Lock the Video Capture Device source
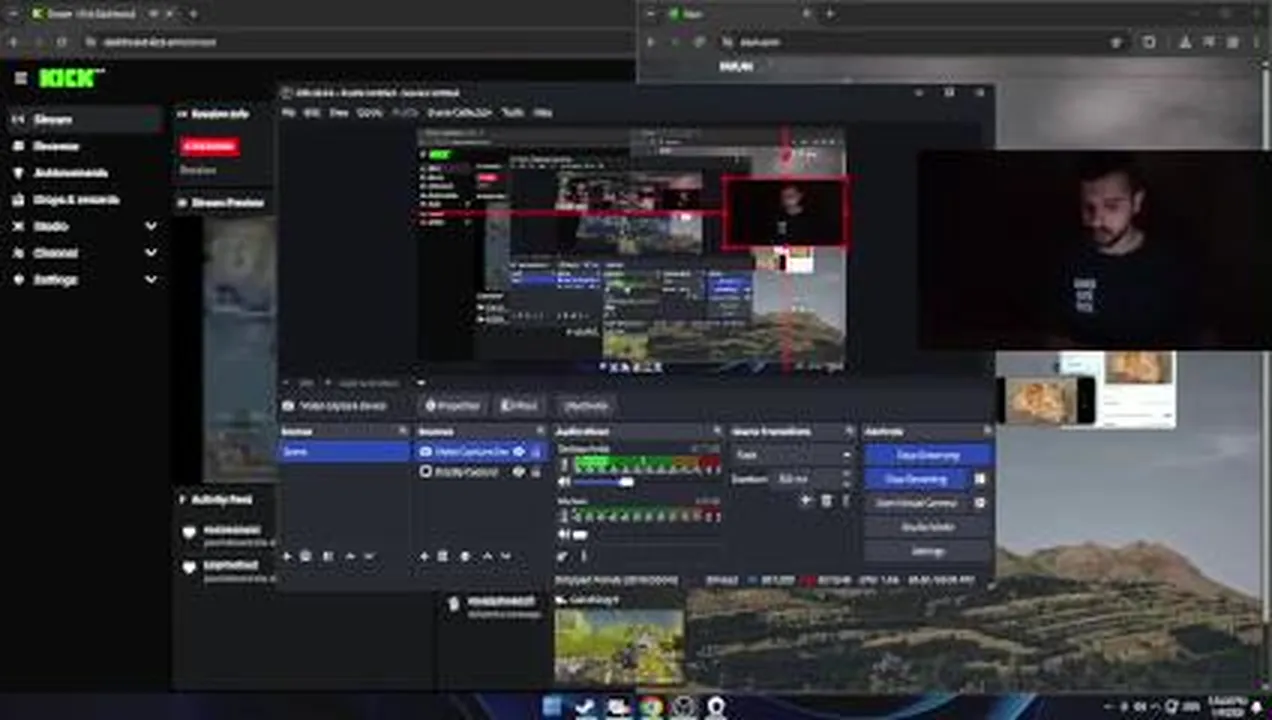 coord(536,452)
